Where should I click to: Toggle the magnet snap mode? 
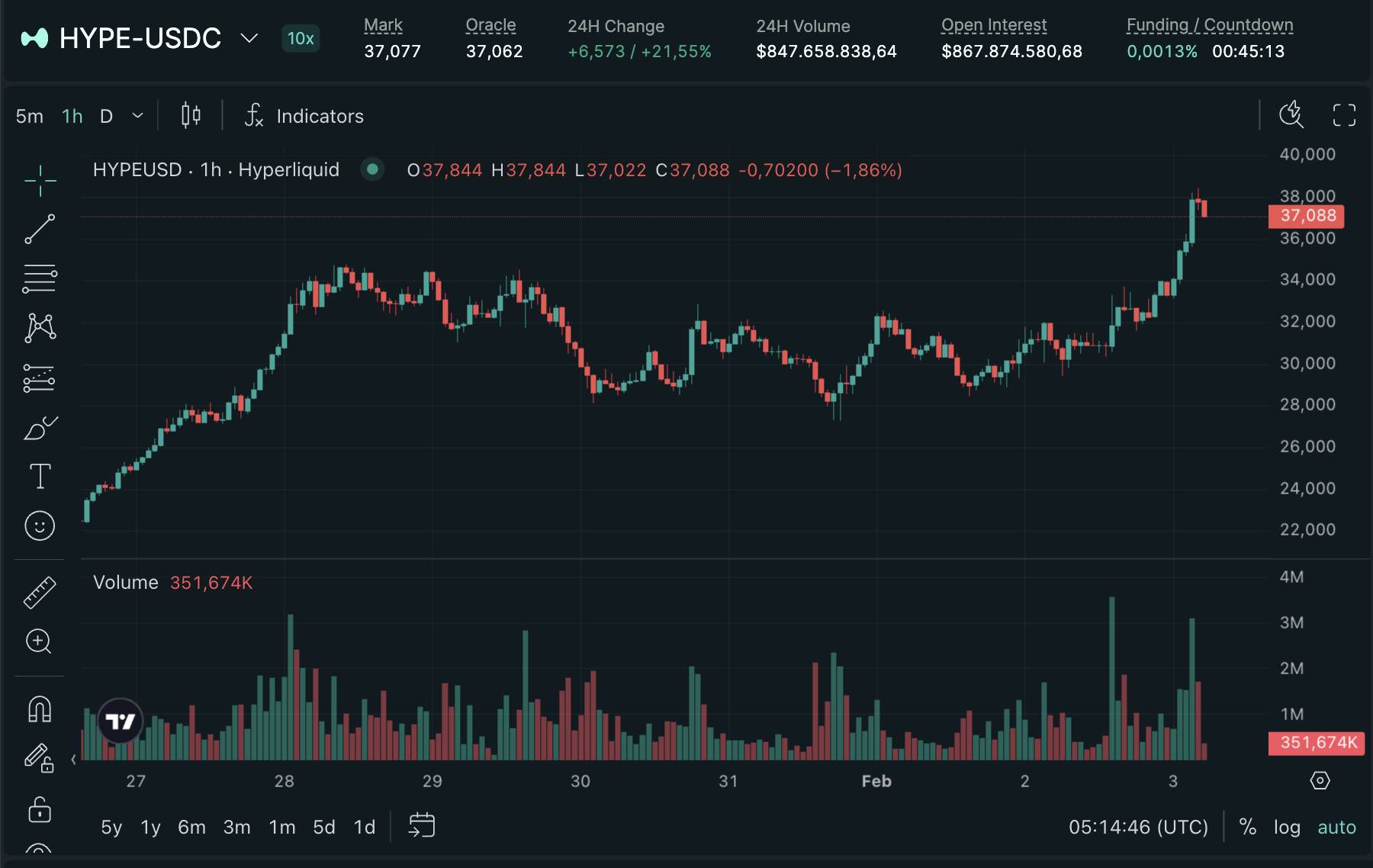click(40, 709)
